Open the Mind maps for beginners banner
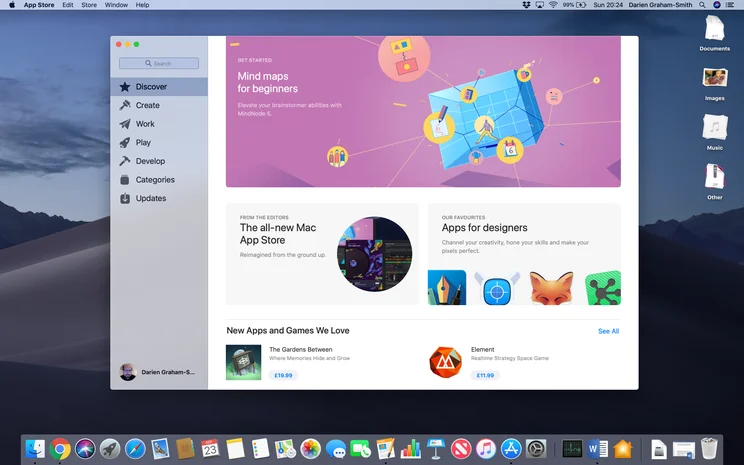Image resolution: width=744 pixels, height=465 pixels. pyautogui.click(x=423, y=112)
